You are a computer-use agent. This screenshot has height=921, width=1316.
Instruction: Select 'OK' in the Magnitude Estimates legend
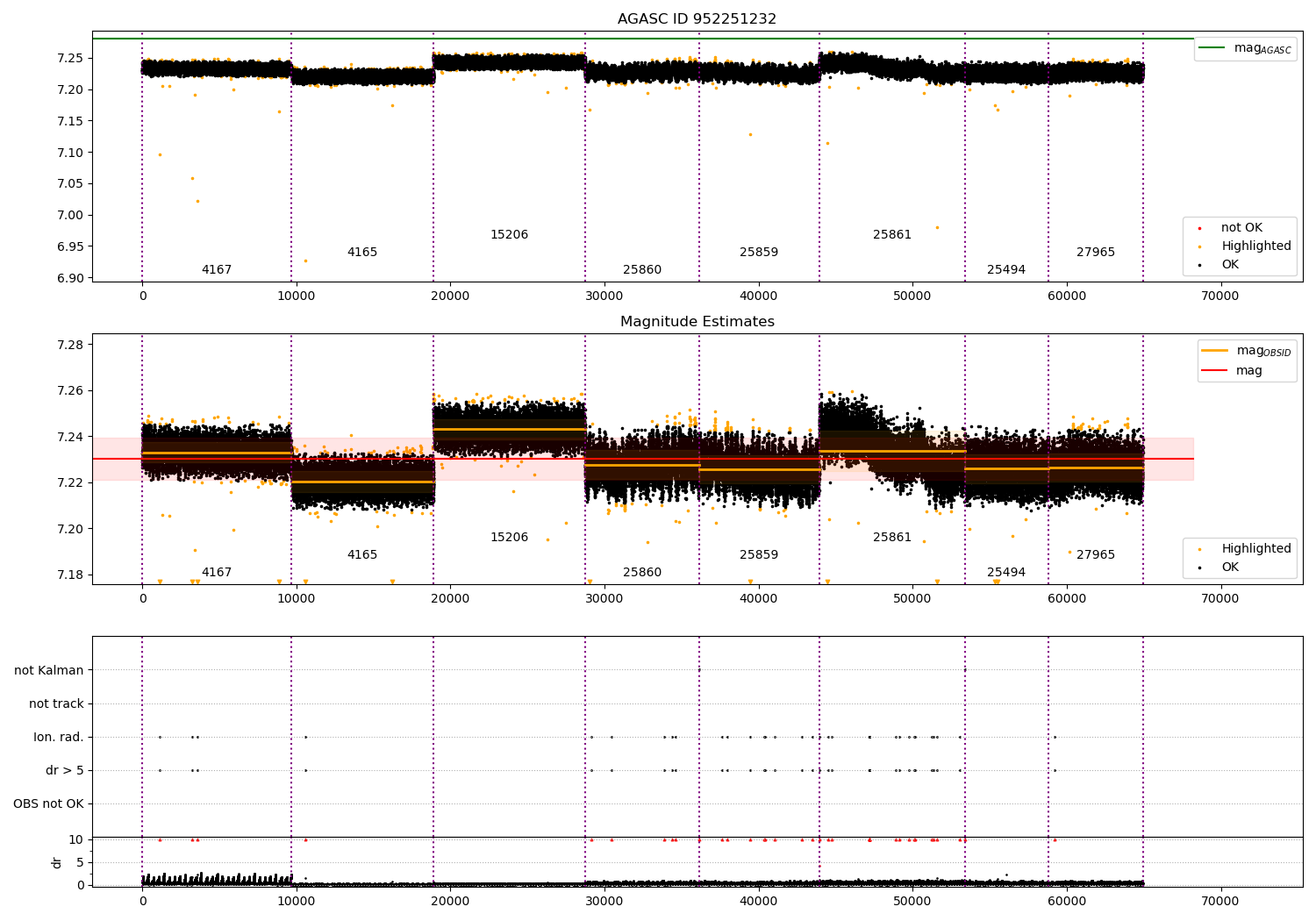pyautogui.click(x=1219, y=568)
